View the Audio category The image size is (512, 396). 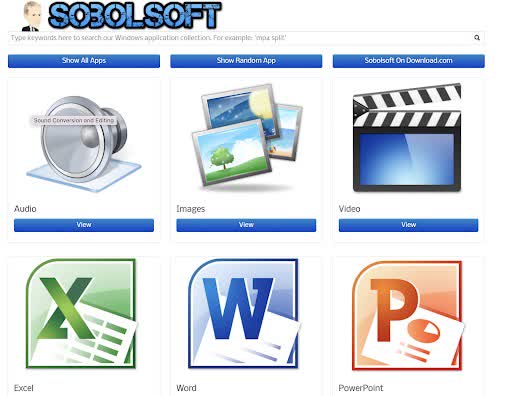(x=84, y=225)
